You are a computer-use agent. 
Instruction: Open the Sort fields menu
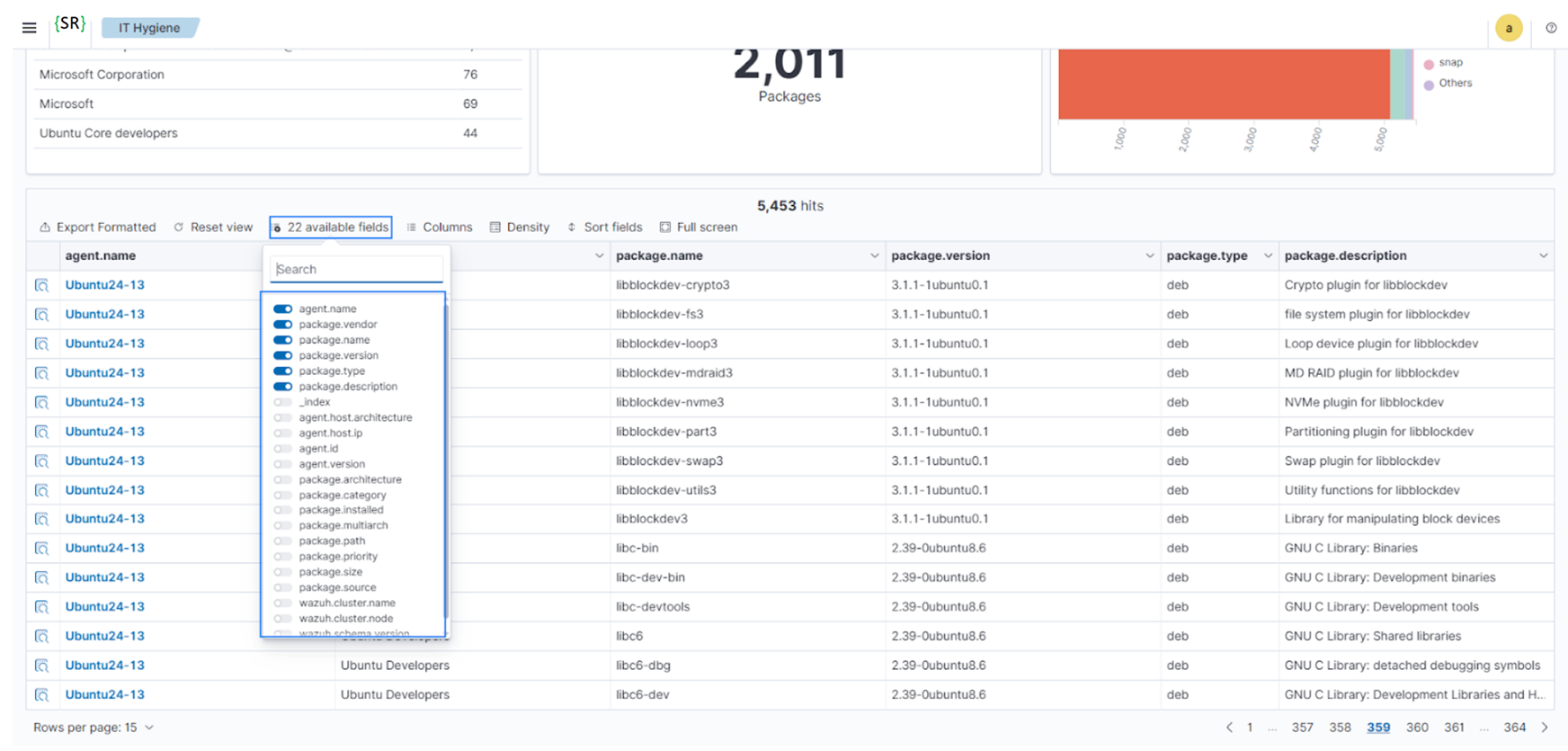(x=604, y=228)
